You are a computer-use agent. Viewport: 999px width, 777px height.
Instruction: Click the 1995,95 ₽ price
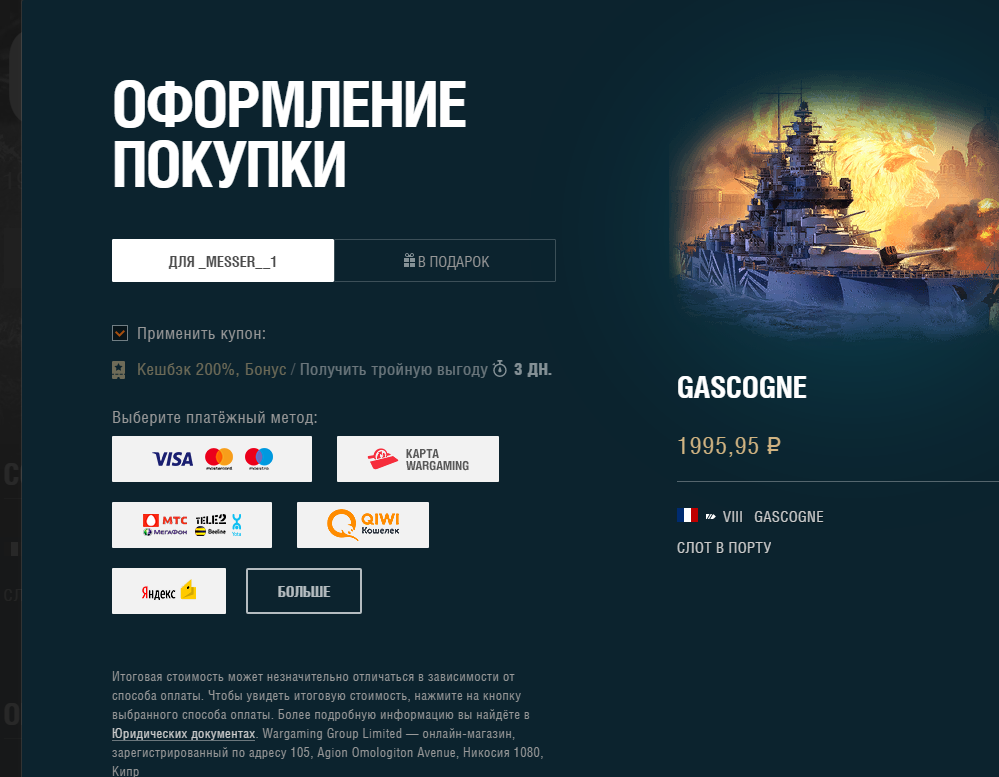pyautogui.click(x=729, y=446)
